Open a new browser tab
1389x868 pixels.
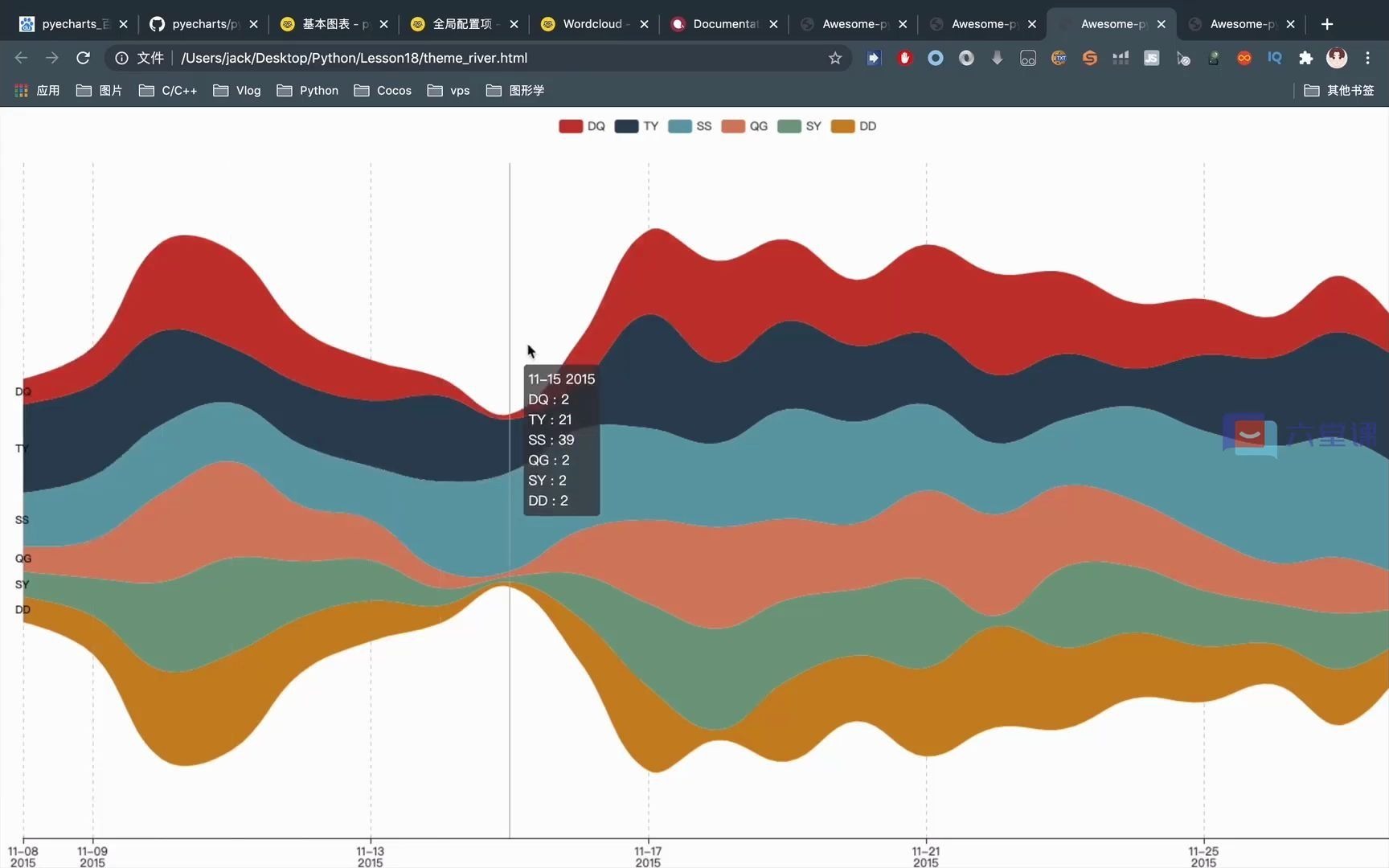pos(1327,24)
